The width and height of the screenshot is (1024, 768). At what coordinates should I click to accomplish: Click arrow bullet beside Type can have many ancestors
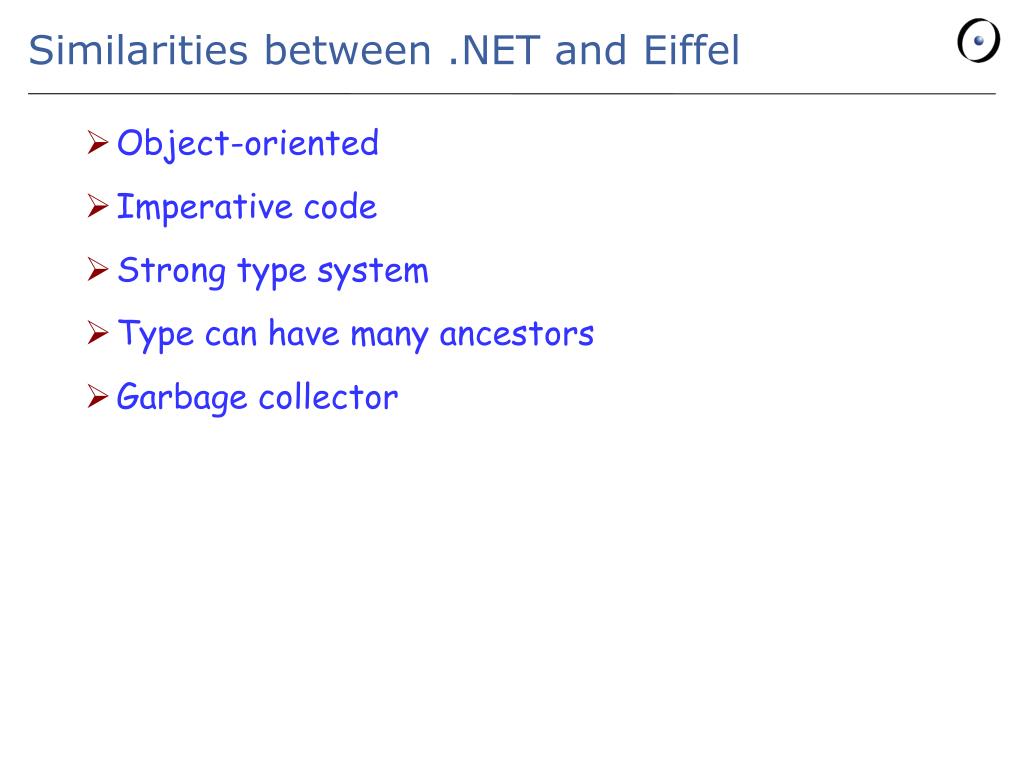(x=97, y=333)
